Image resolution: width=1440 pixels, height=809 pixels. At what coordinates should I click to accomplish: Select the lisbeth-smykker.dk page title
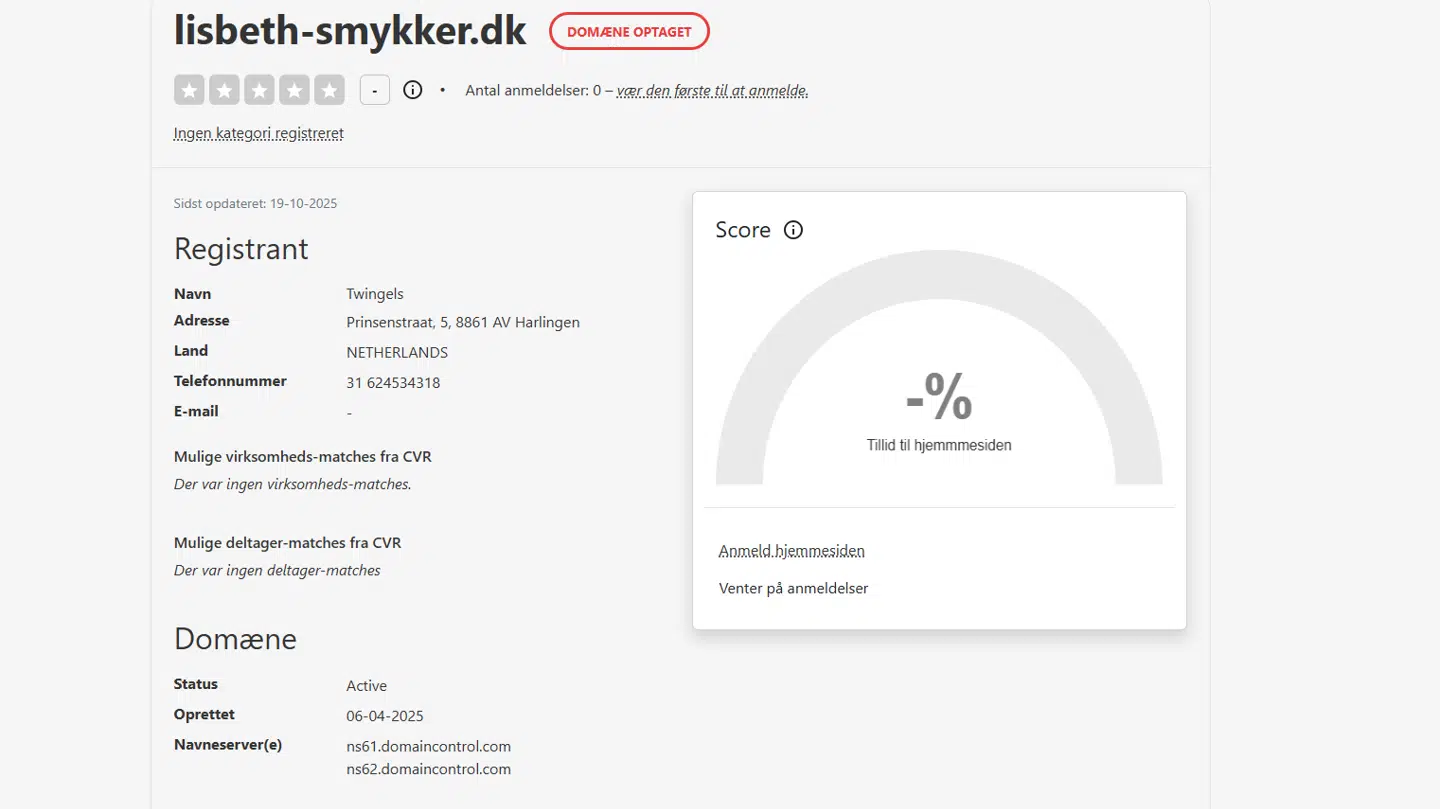349,31
